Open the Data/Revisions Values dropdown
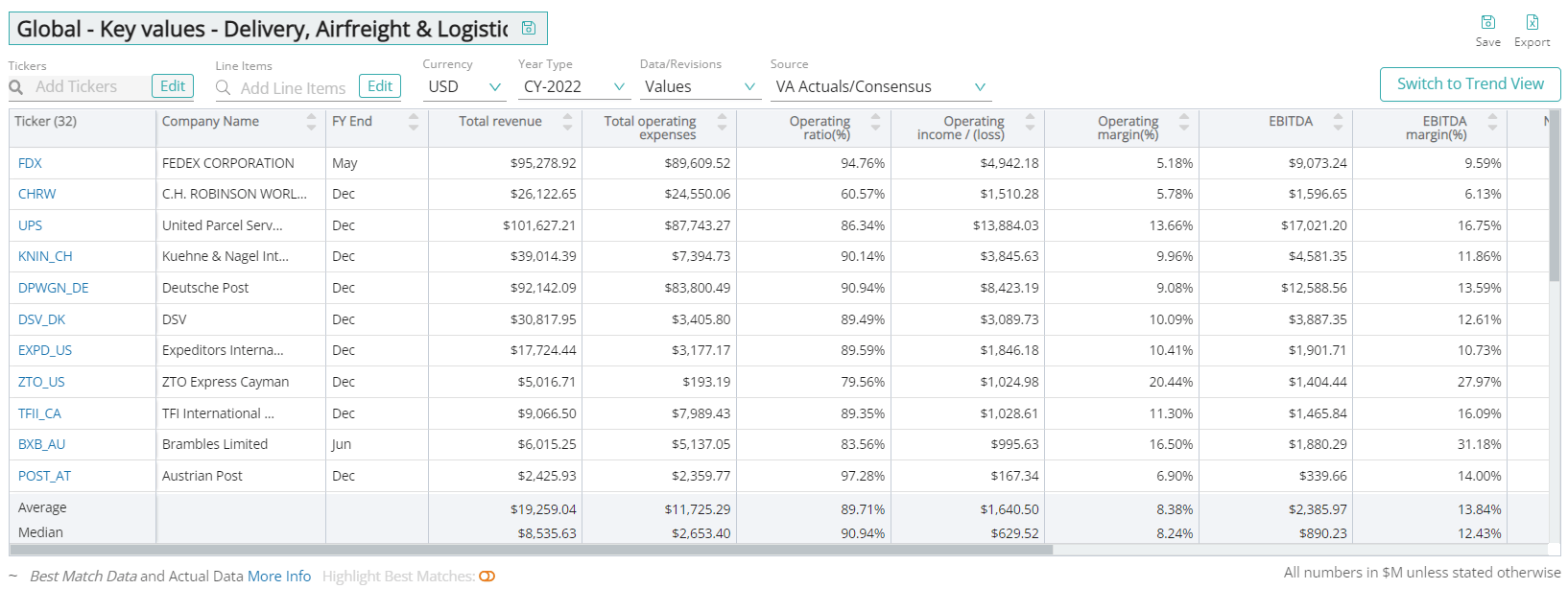 701,86
